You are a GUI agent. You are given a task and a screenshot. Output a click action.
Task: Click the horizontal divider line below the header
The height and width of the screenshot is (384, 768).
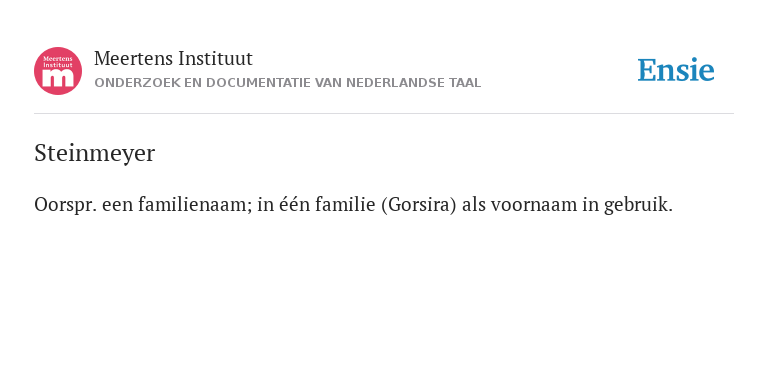[384, 114]
